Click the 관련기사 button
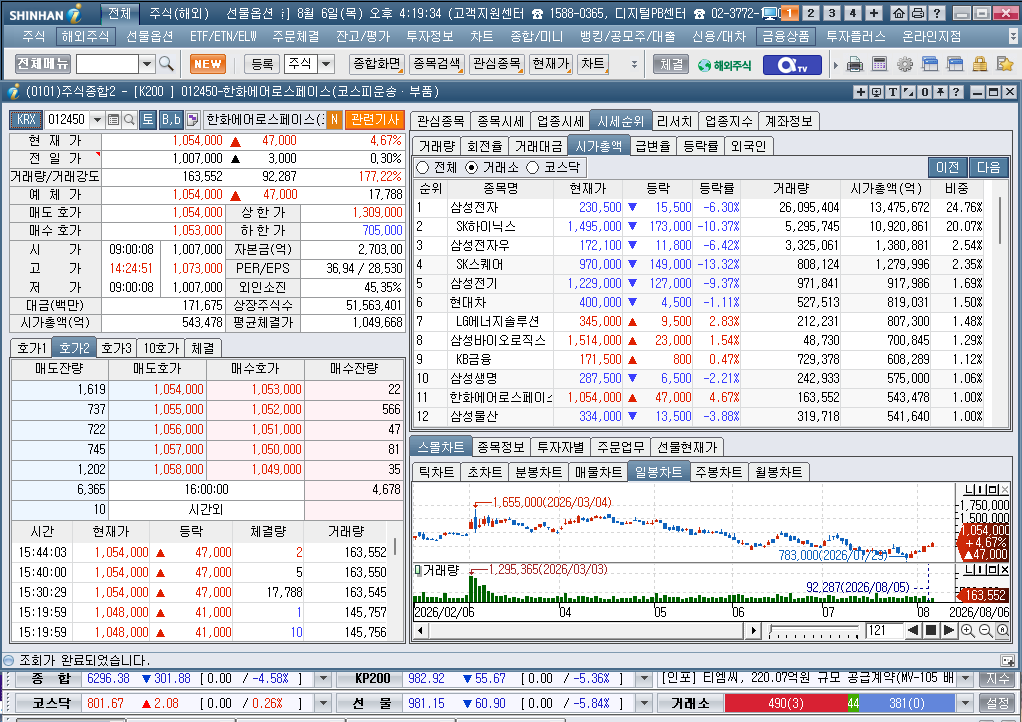Viewport: 1022px width, 722px height. click(375, 119)
